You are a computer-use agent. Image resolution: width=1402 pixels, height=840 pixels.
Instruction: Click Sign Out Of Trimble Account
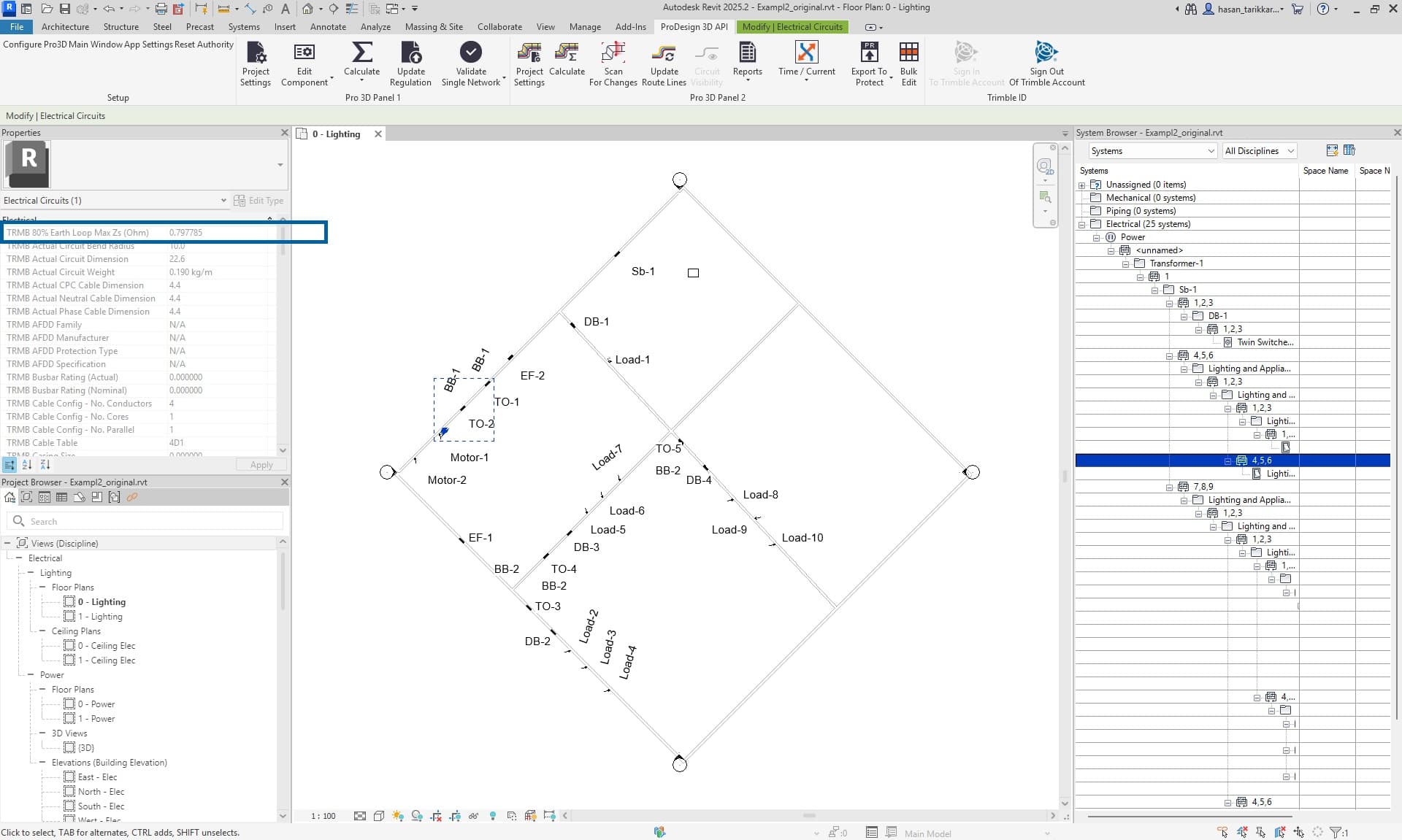coord(1046,53)
